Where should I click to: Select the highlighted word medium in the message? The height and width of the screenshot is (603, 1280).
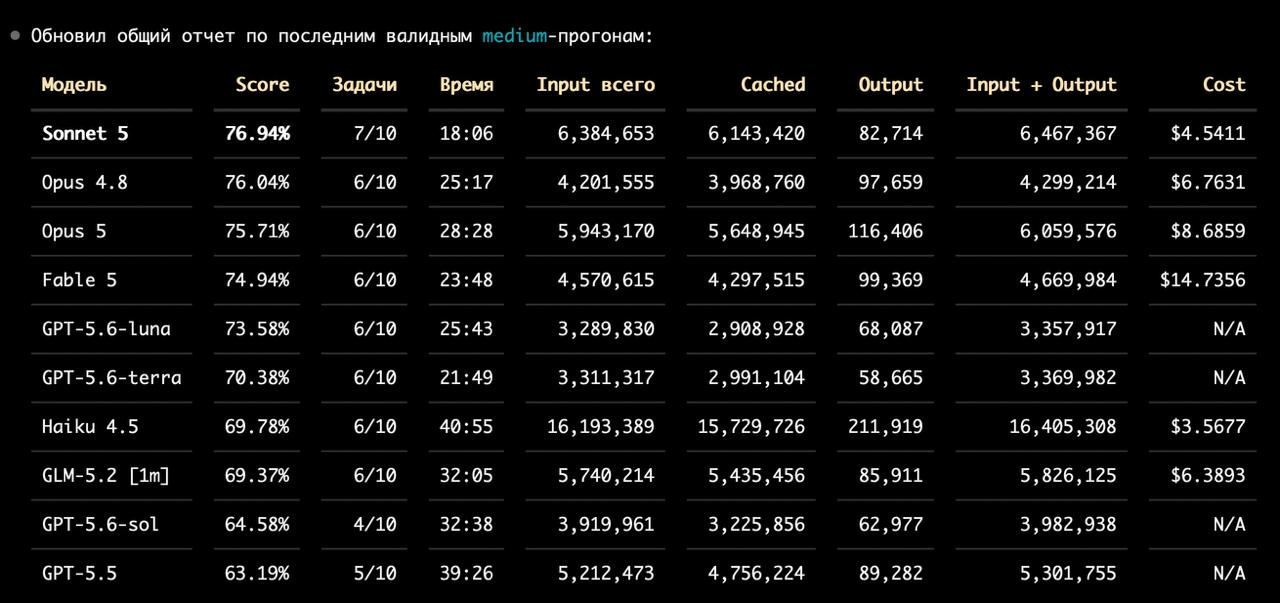point(514,36)
